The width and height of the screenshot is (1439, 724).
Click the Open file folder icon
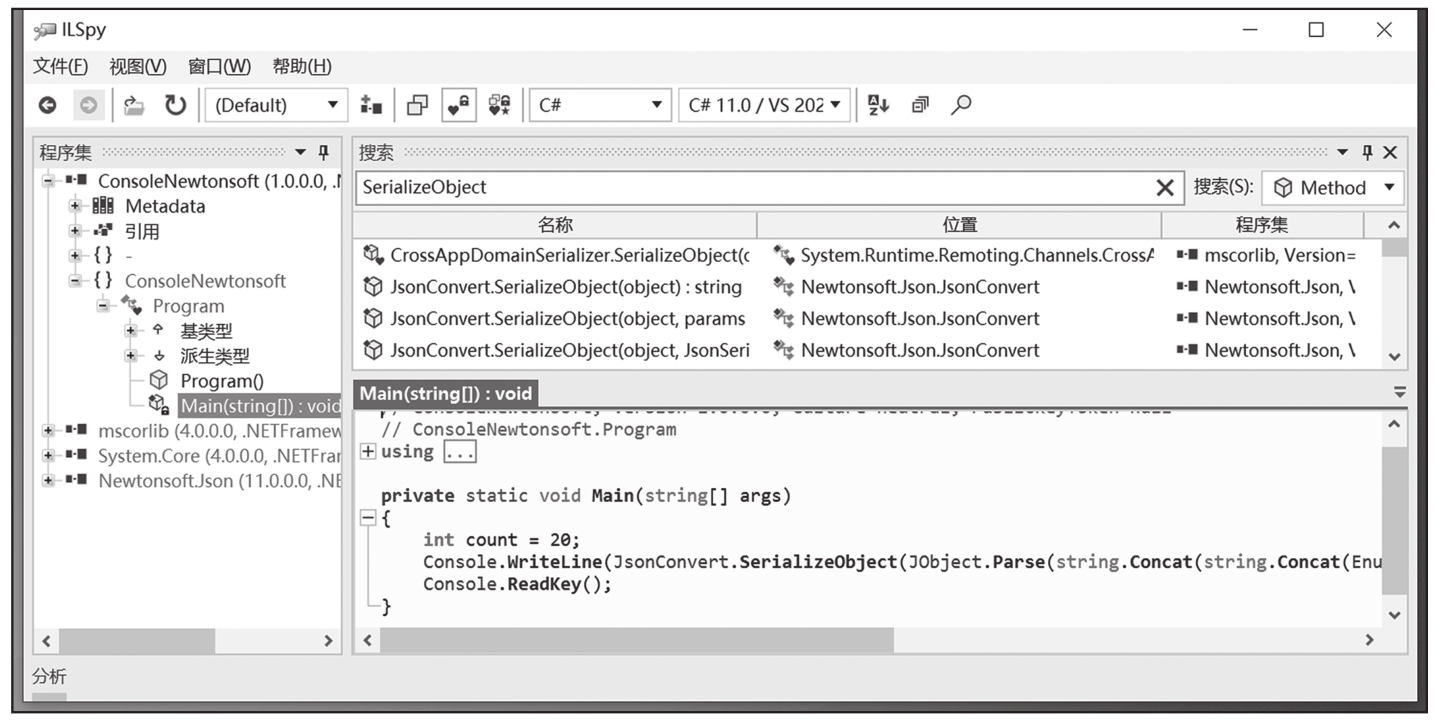click(134, 105)
